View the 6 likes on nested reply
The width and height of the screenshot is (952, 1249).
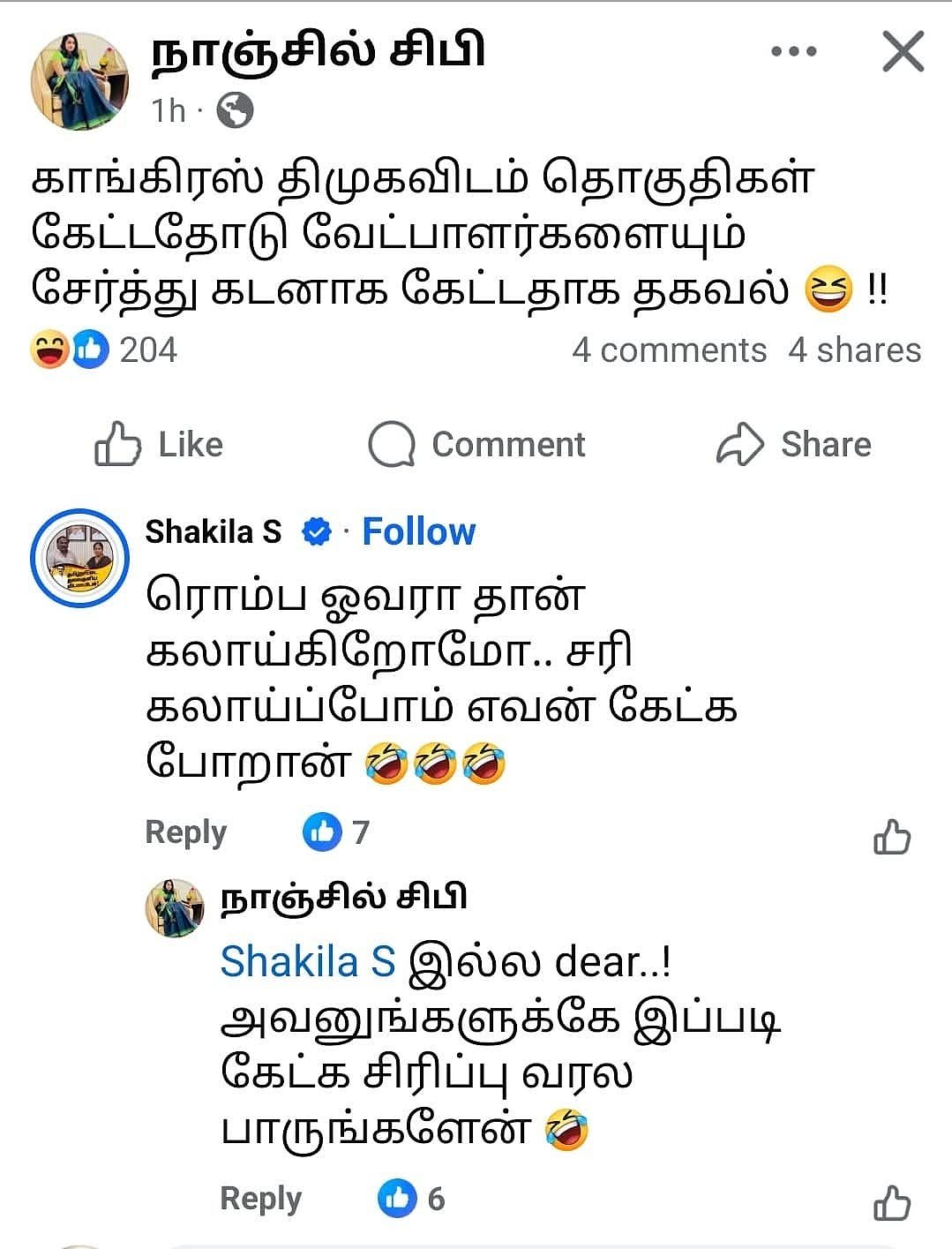411,1198
